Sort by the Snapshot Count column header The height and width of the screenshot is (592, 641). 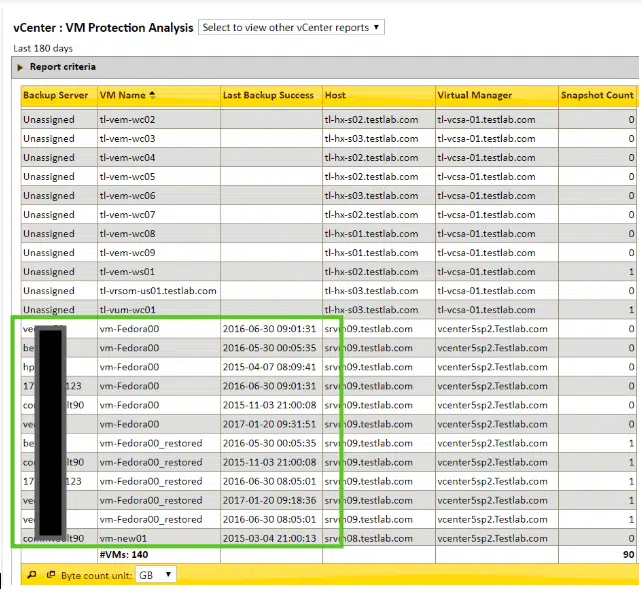pyautogui.click(x=597, y=95)
